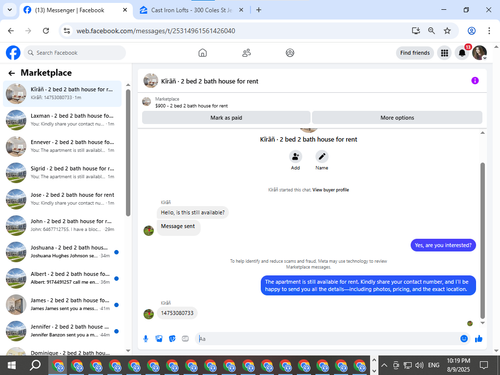Screen dimensions: 500x375
Task: Select Kirañ conversation in list
Action: click(62, 94)
